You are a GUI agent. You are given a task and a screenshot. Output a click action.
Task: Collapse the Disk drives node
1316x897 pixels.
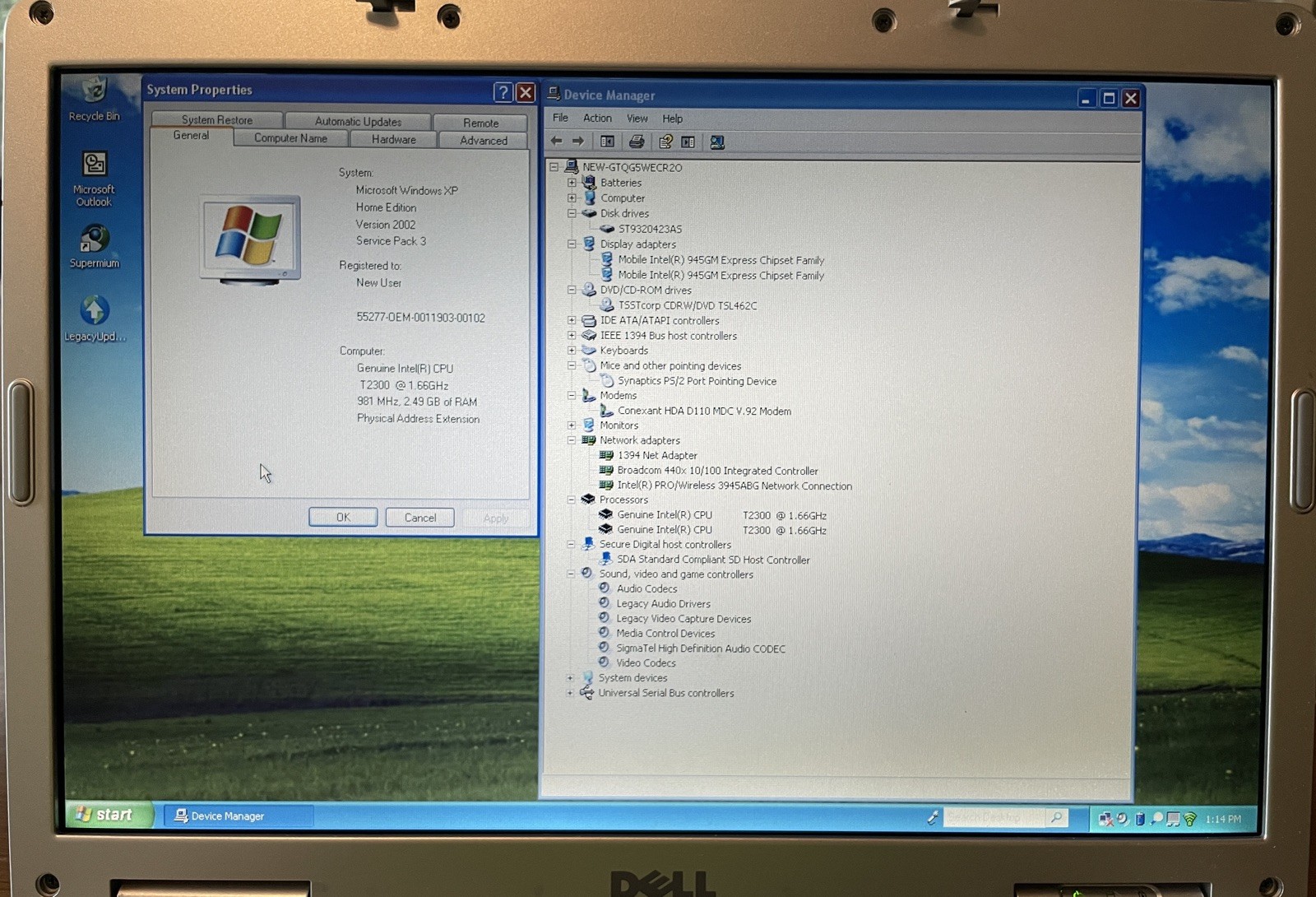click(572, 213)
